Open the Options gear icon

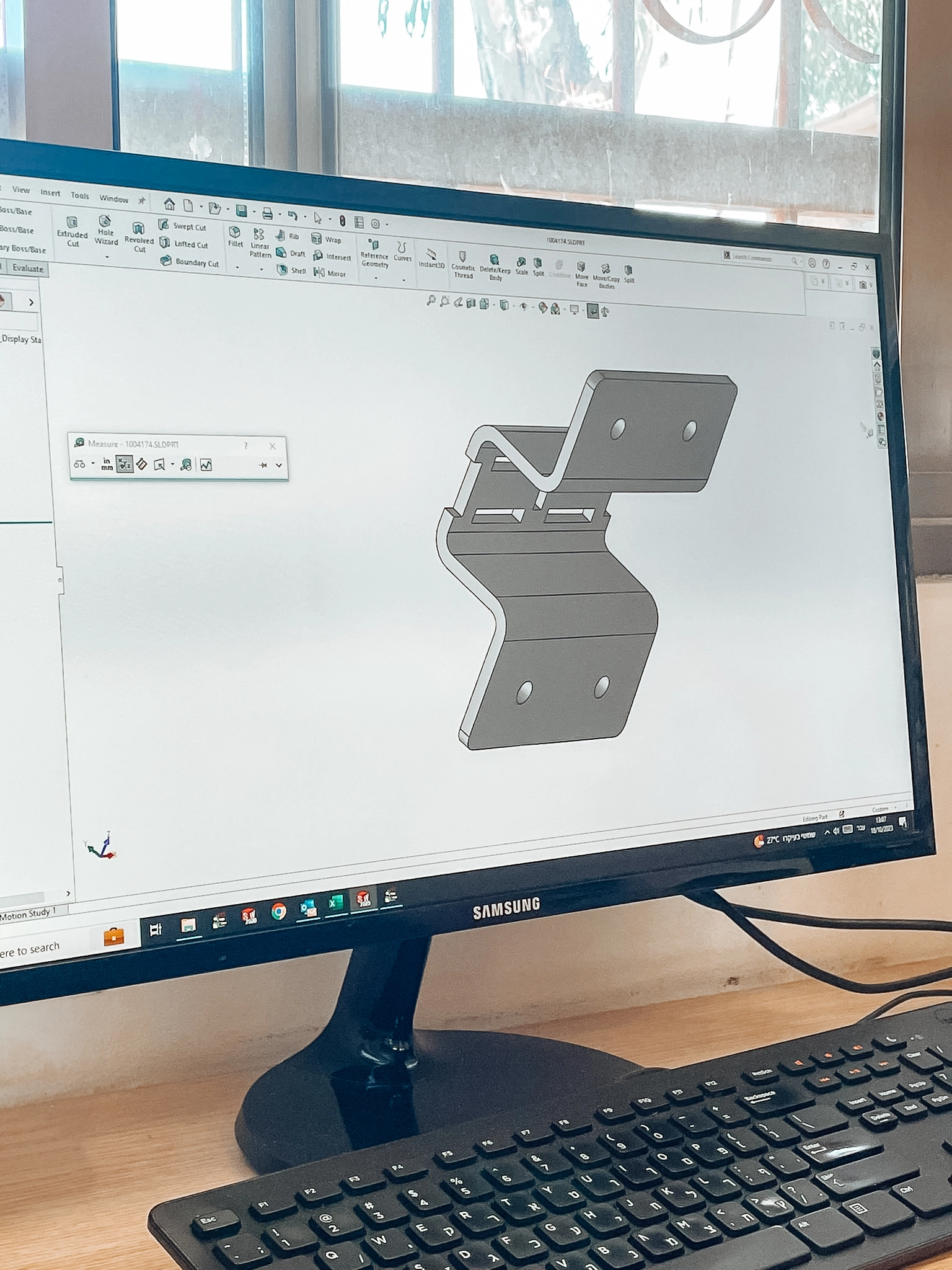(375, 224)
